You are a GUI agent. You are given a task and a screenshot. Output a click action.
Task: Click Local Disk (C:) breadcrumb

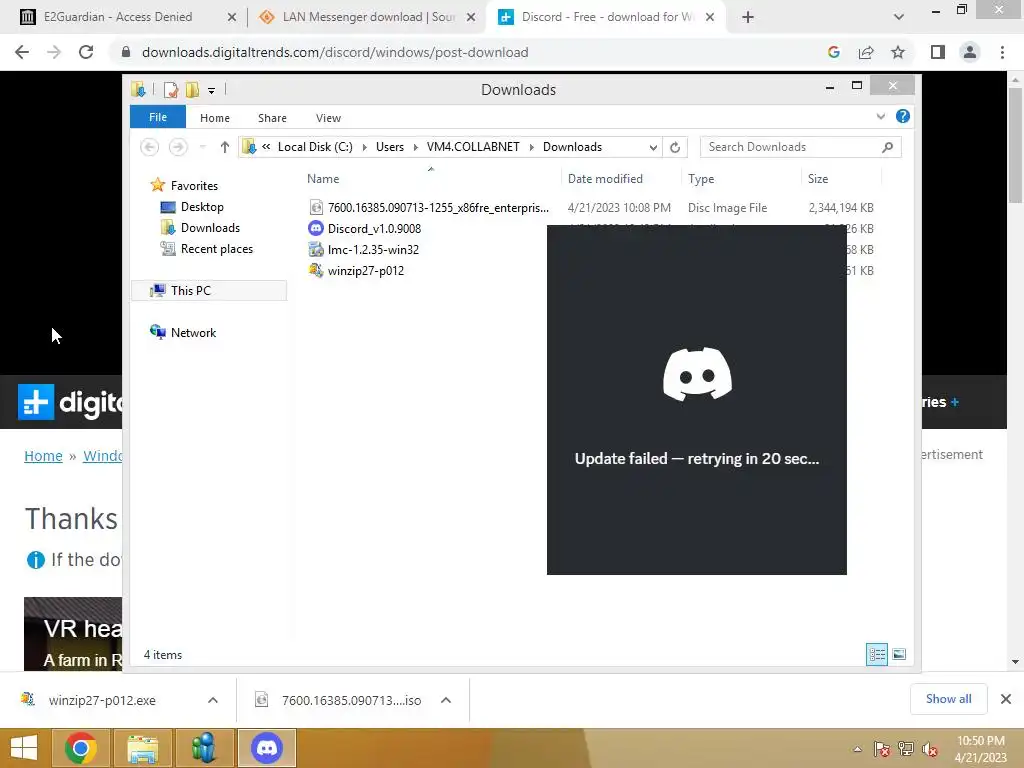click(x=315, y=147)
